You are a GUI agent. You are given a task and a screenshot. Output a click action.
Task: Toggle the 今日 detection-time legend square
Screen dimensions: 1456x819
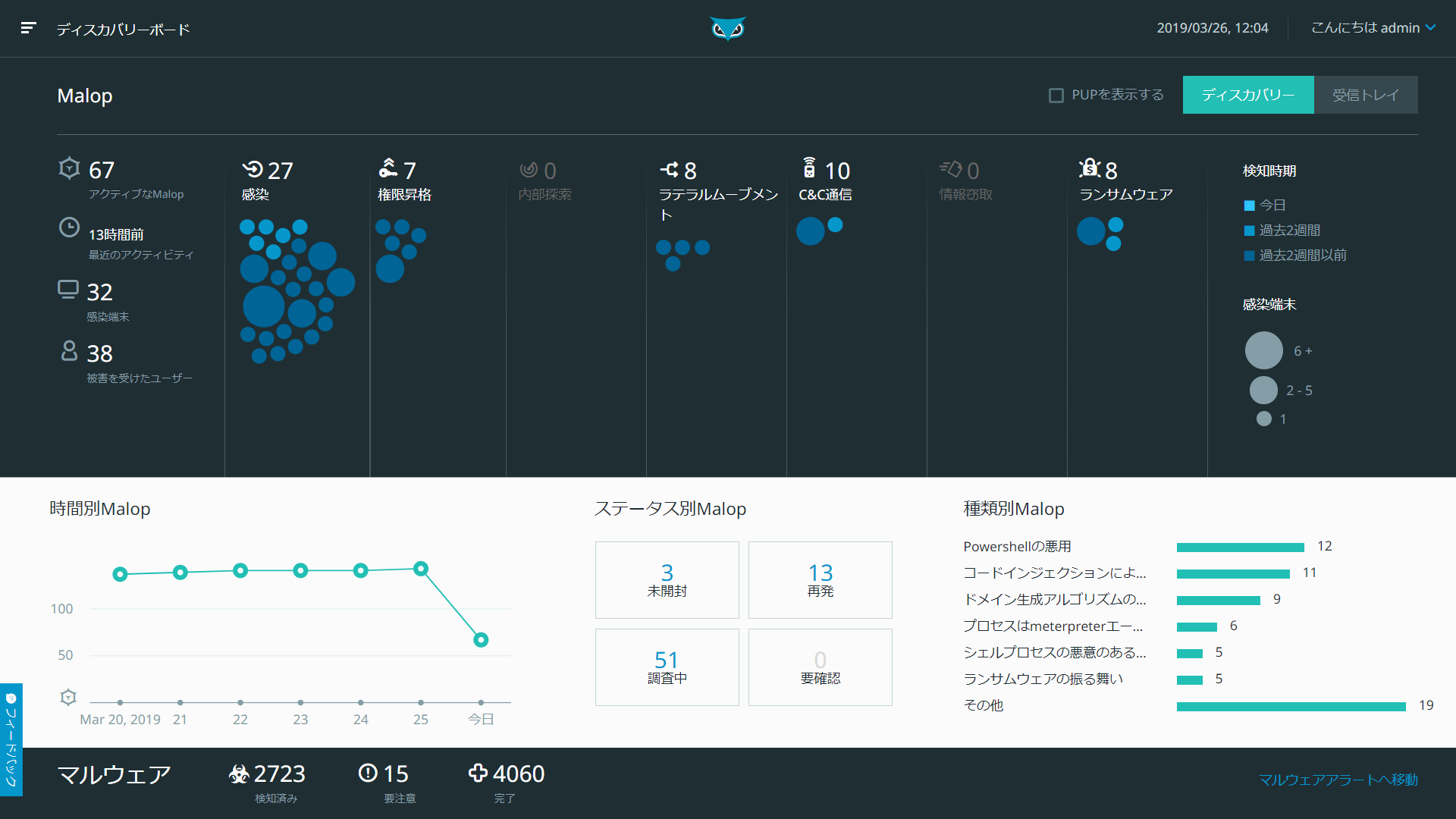pyautogui.click(x=1249, y=206)
